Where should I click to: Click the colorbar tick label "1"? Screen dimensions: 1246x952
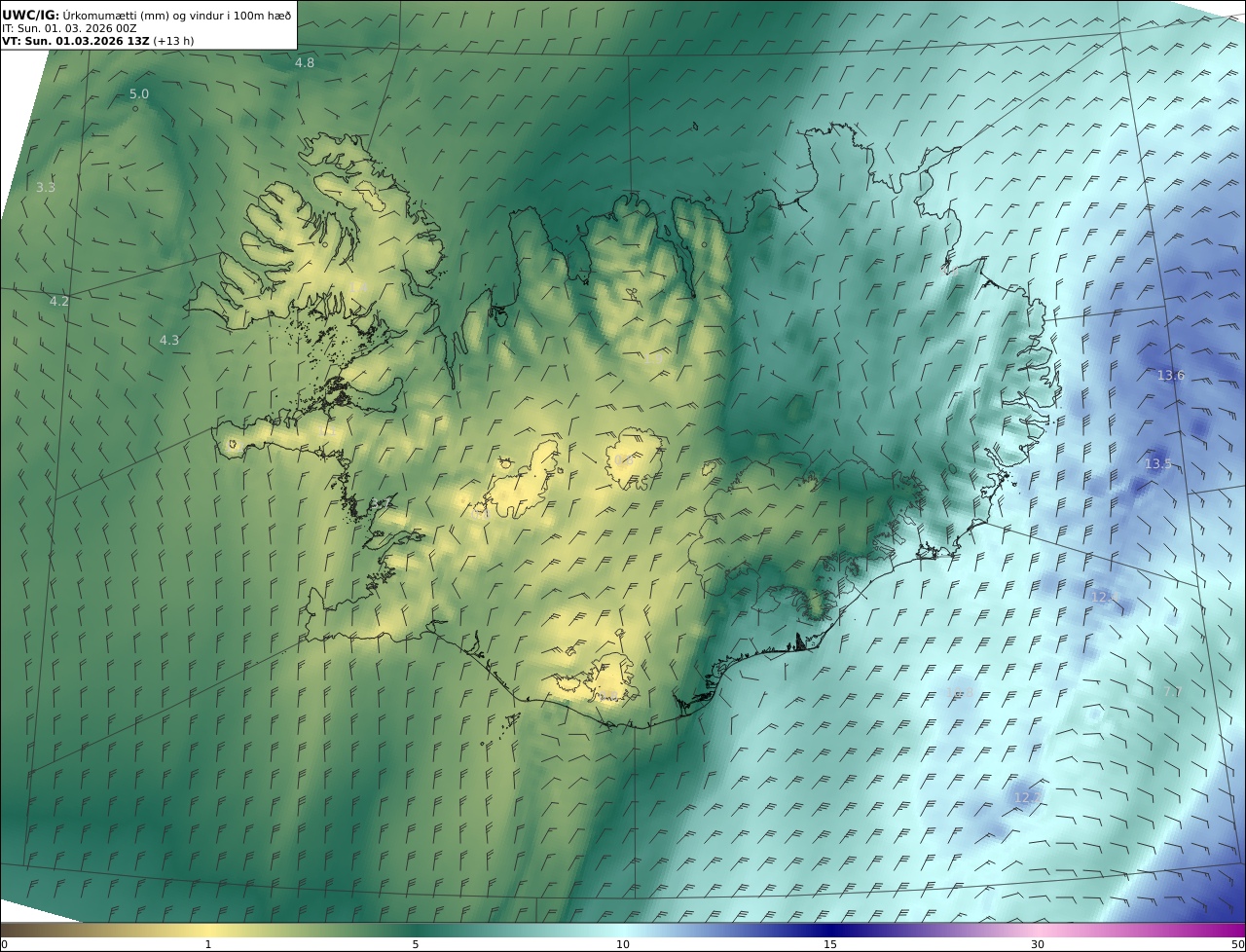click(208, 944)
